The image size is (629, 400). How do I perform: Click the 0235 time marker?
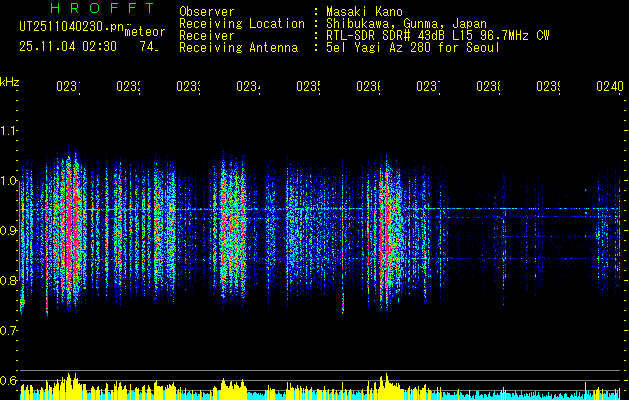[308, 87]
